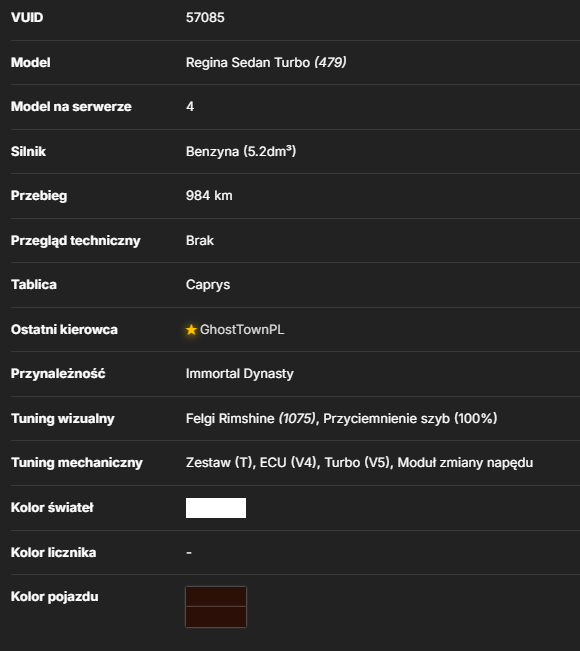Select the Regina Sedan Turbo model text
The image size is (580, 651).
pos(248,62)
